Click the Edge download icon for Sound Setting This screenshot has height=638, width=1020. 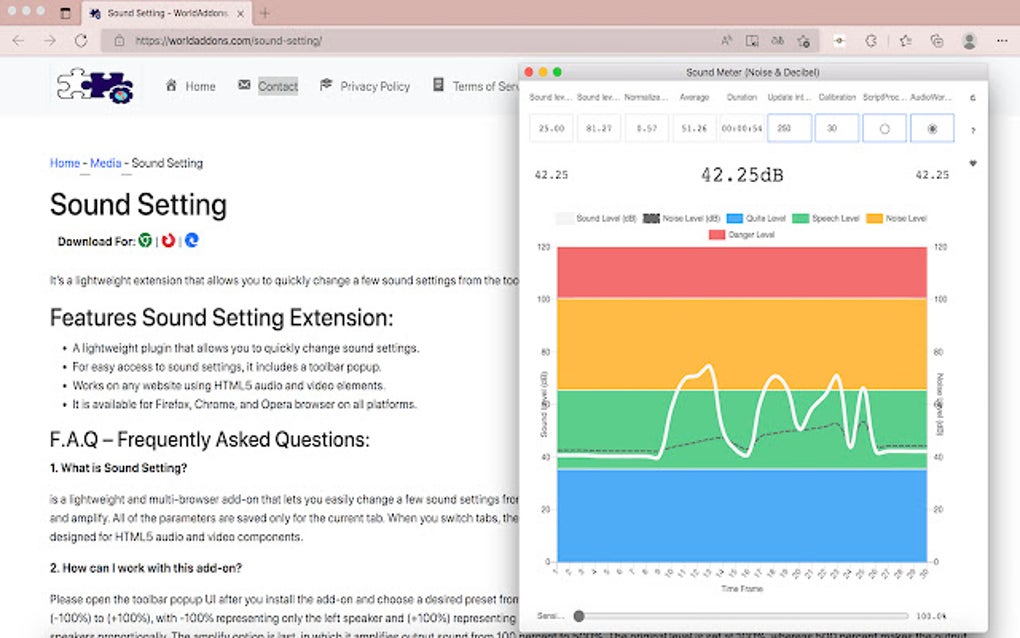[x=193, y=241]
